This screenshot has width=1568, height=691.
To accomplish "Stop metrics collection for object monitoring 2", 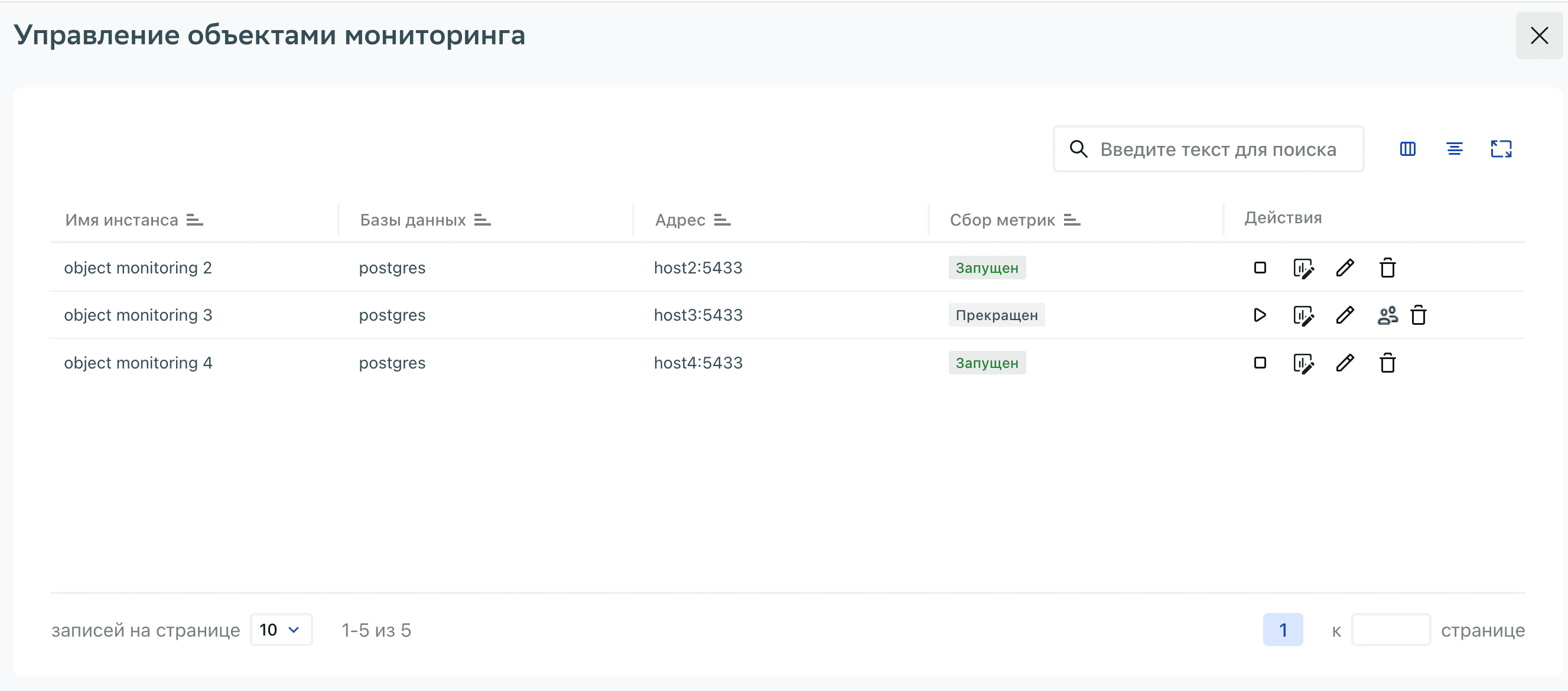I will tap(1260, 268).
